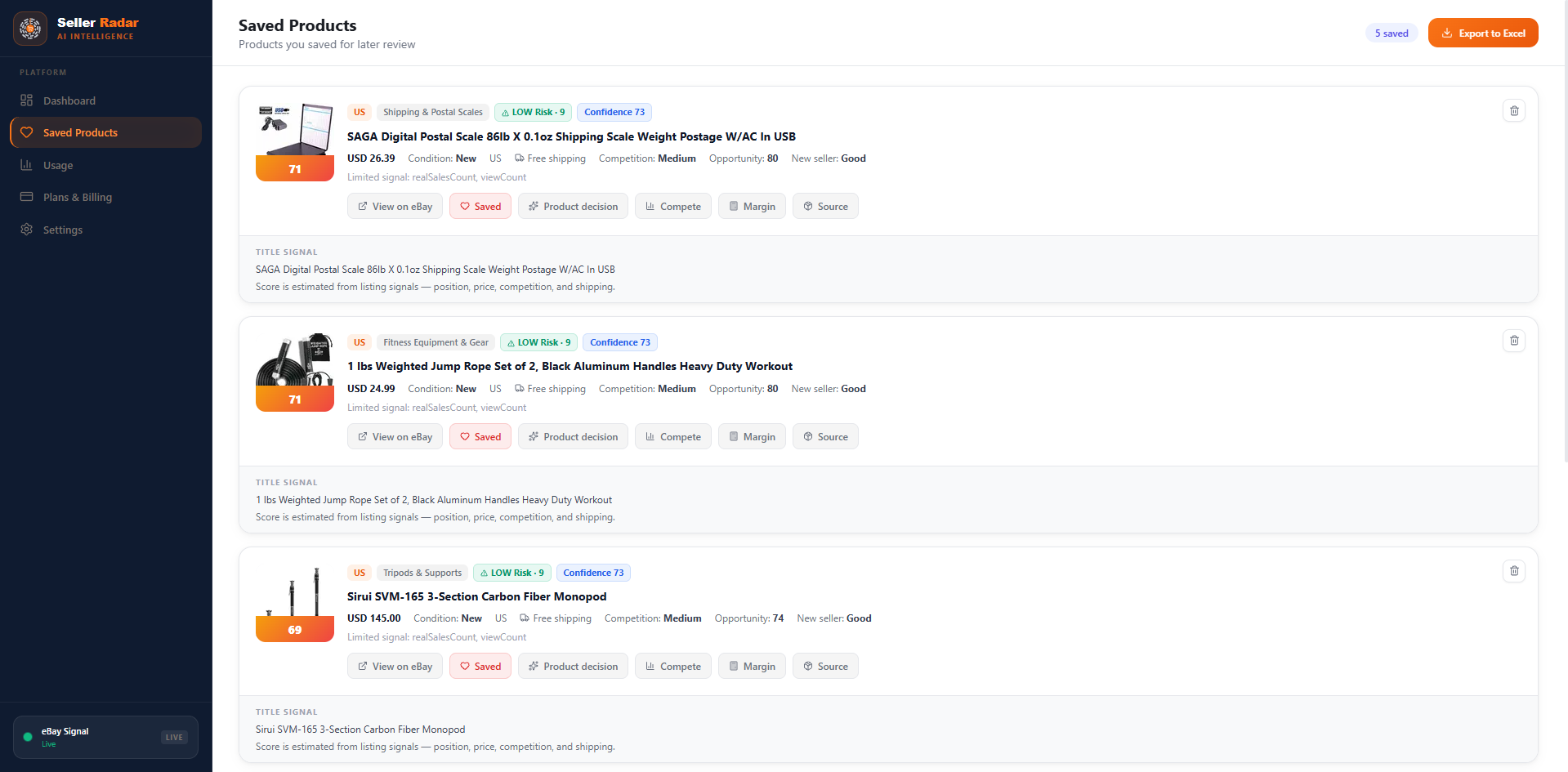The image size is (1568, 772).
Task: Click the '5 saved' count badge
Action: point(1392,33)
